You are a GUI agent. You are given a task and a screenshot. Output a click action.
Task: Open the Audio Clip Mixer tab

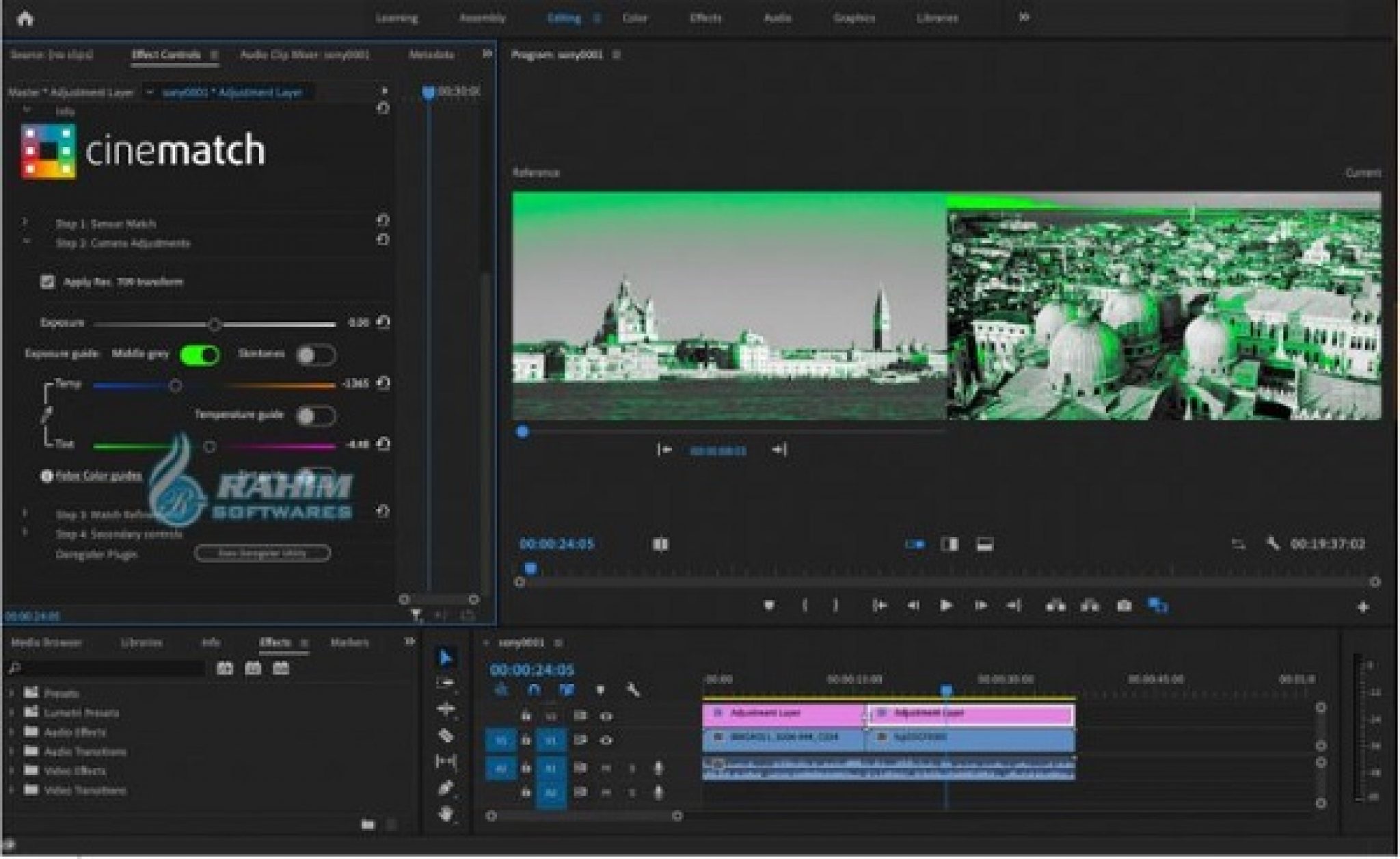(x=304, y=55)
